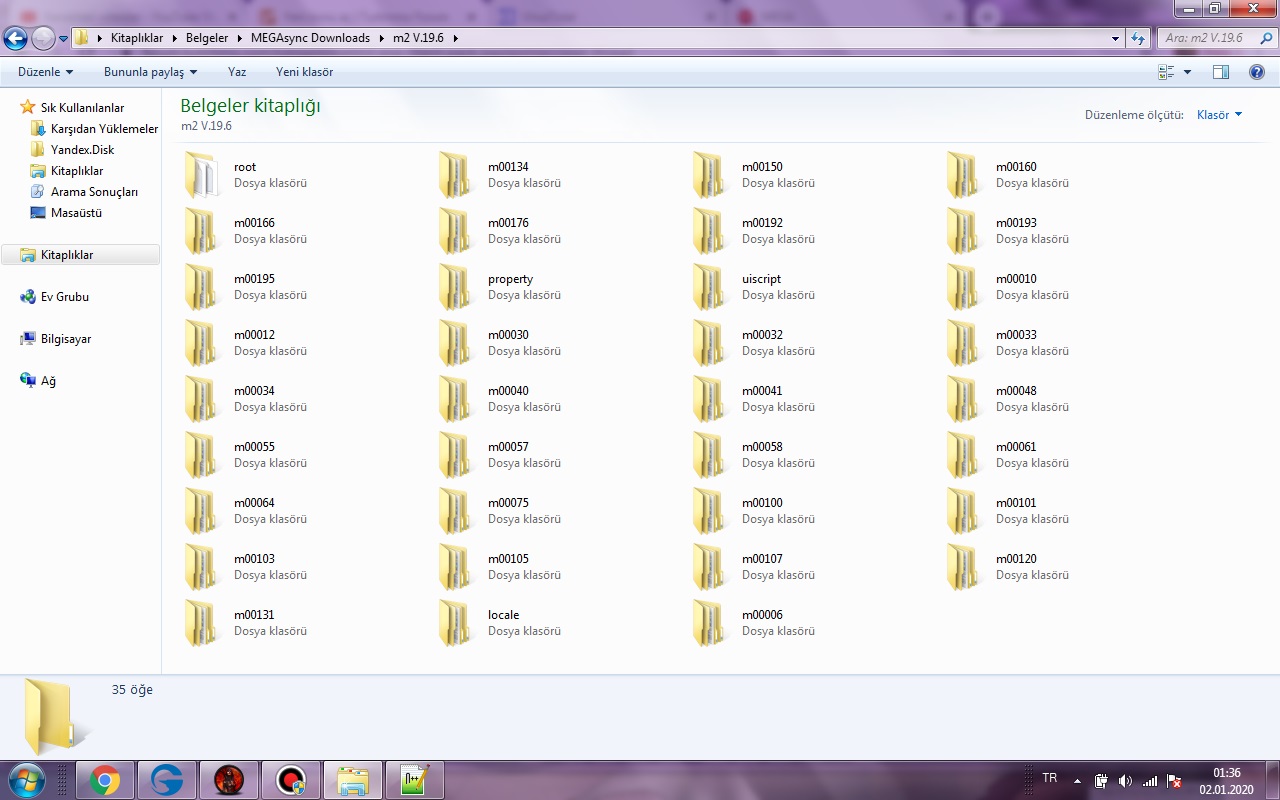This screenshot has height=800, width=1280.
Task: Open Yandex.Disk in navigation pane
Action: [82, 150]
